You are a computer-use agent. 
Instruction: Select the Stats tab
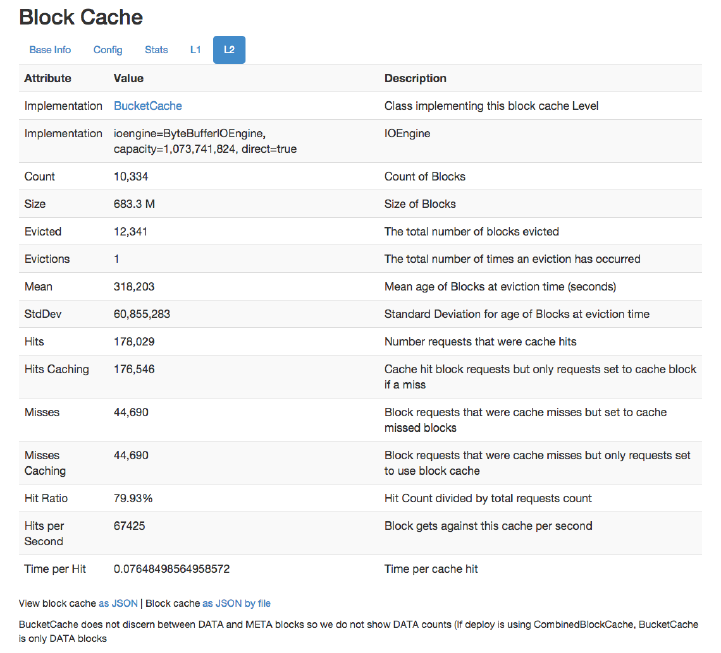(156, 49)
